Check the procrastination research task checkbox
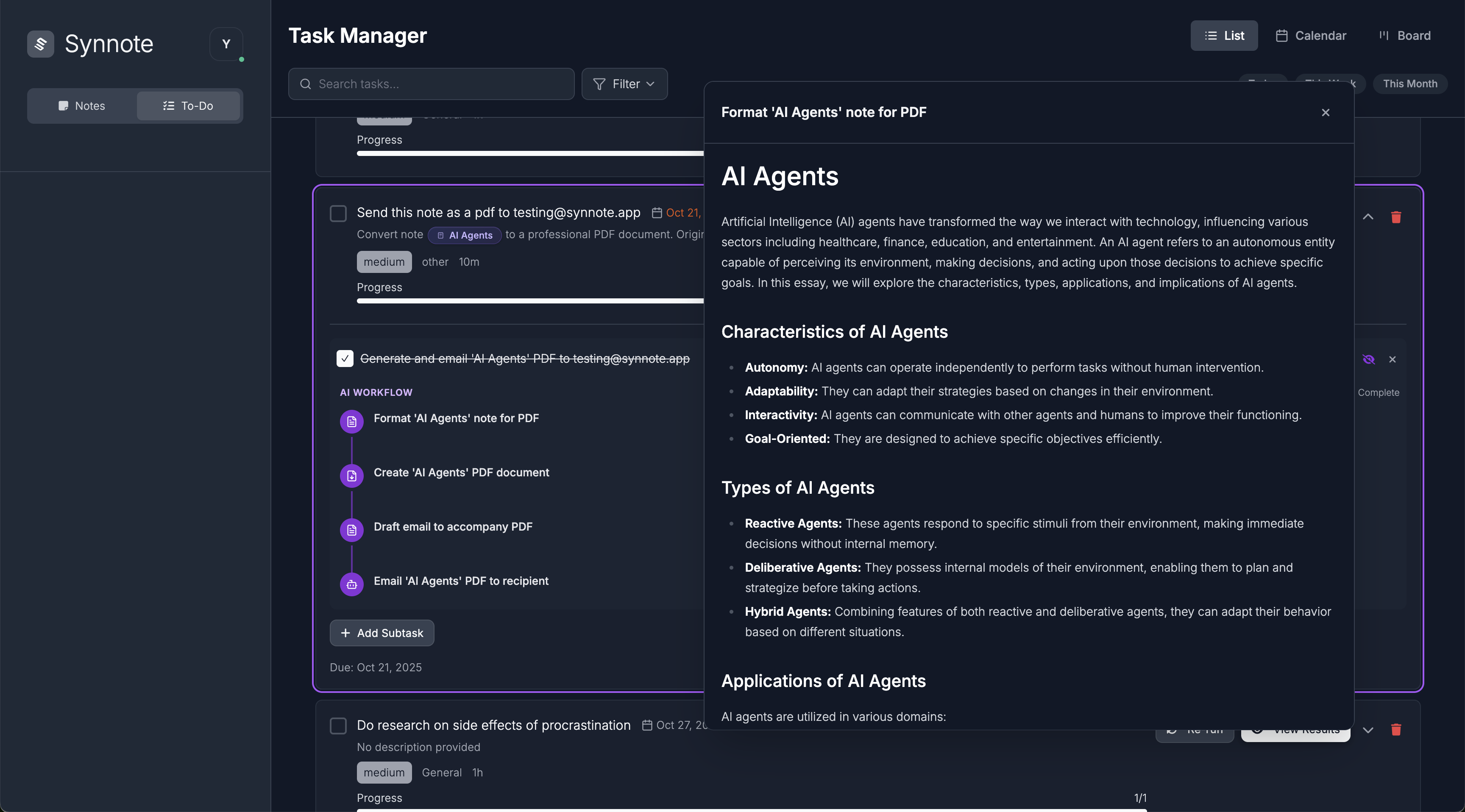Viewport: 1465px width, 812px height. [338, 726]
